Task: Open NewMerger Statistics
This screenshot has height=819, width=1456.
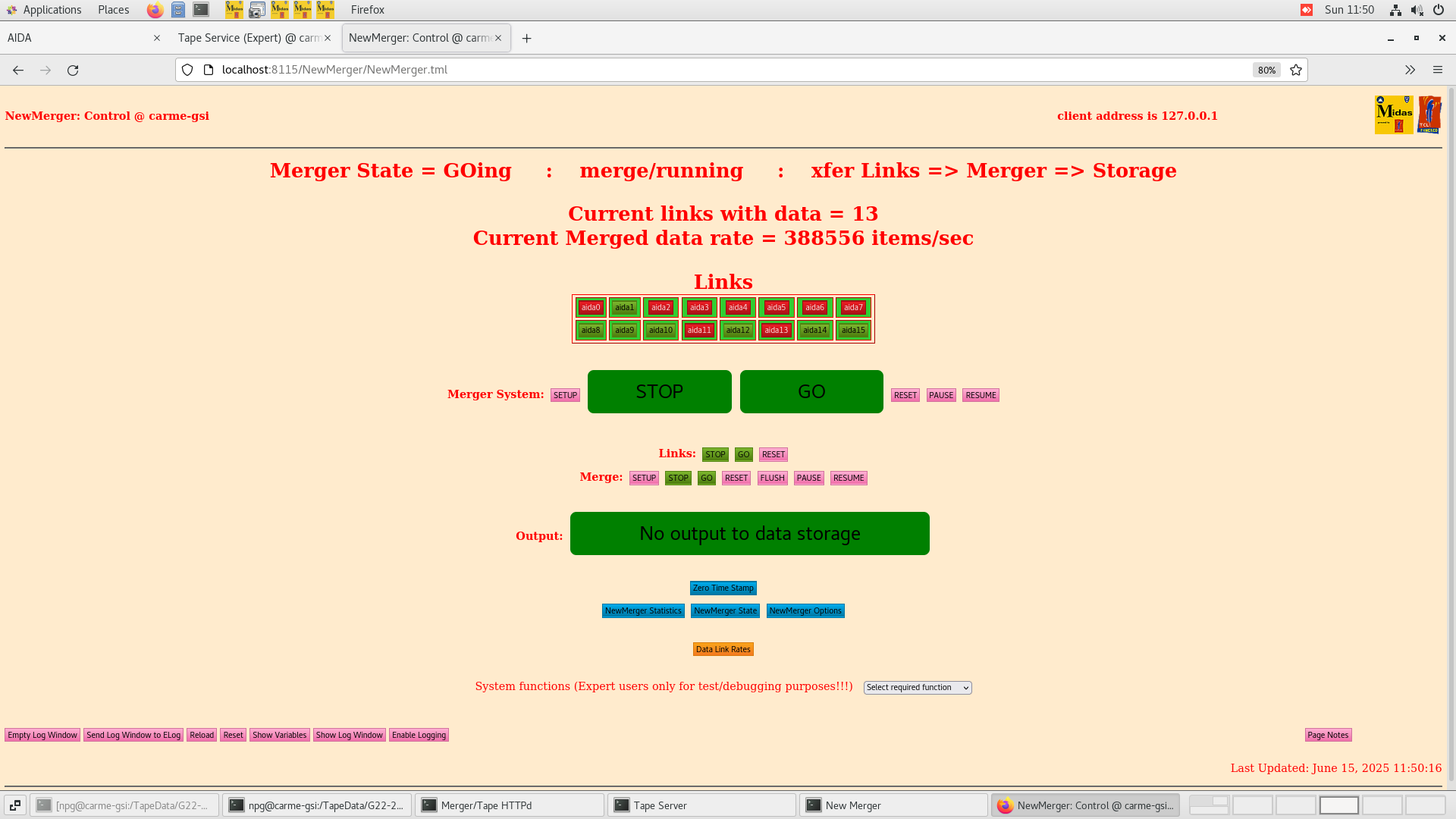Action: point(643,610)
